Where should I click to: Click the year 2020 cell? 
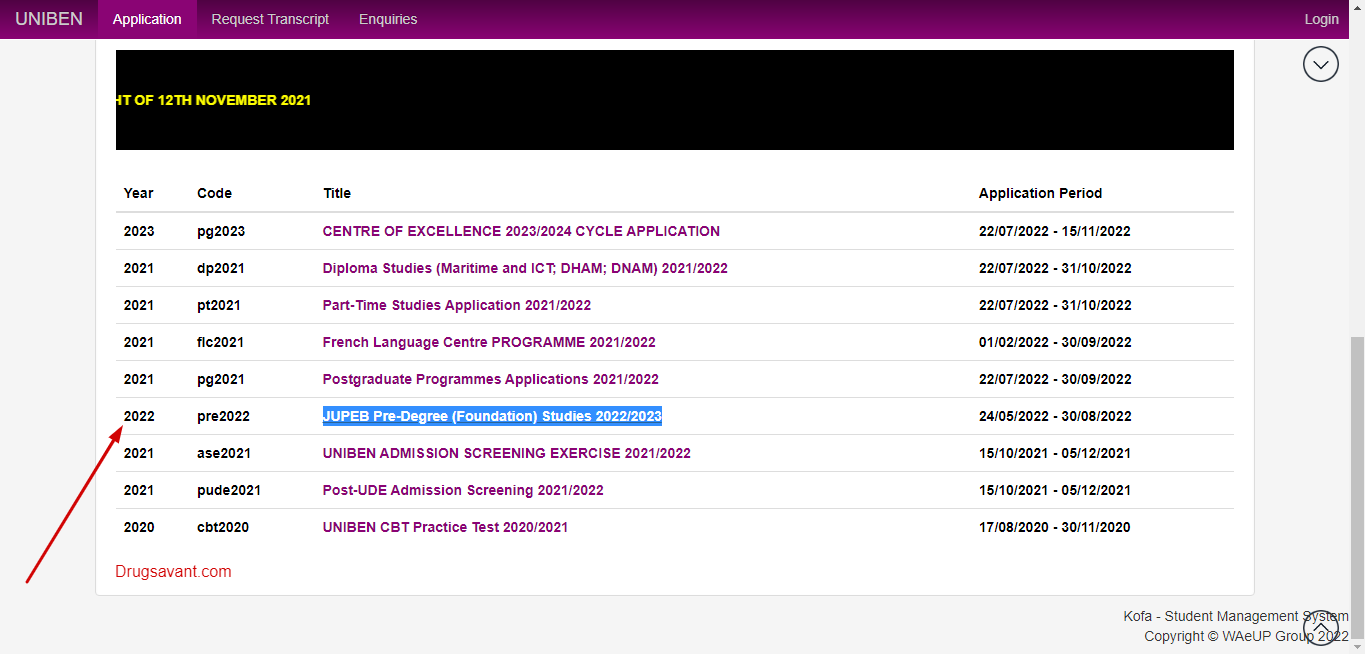pyautogui.click(x=139, y=527)
